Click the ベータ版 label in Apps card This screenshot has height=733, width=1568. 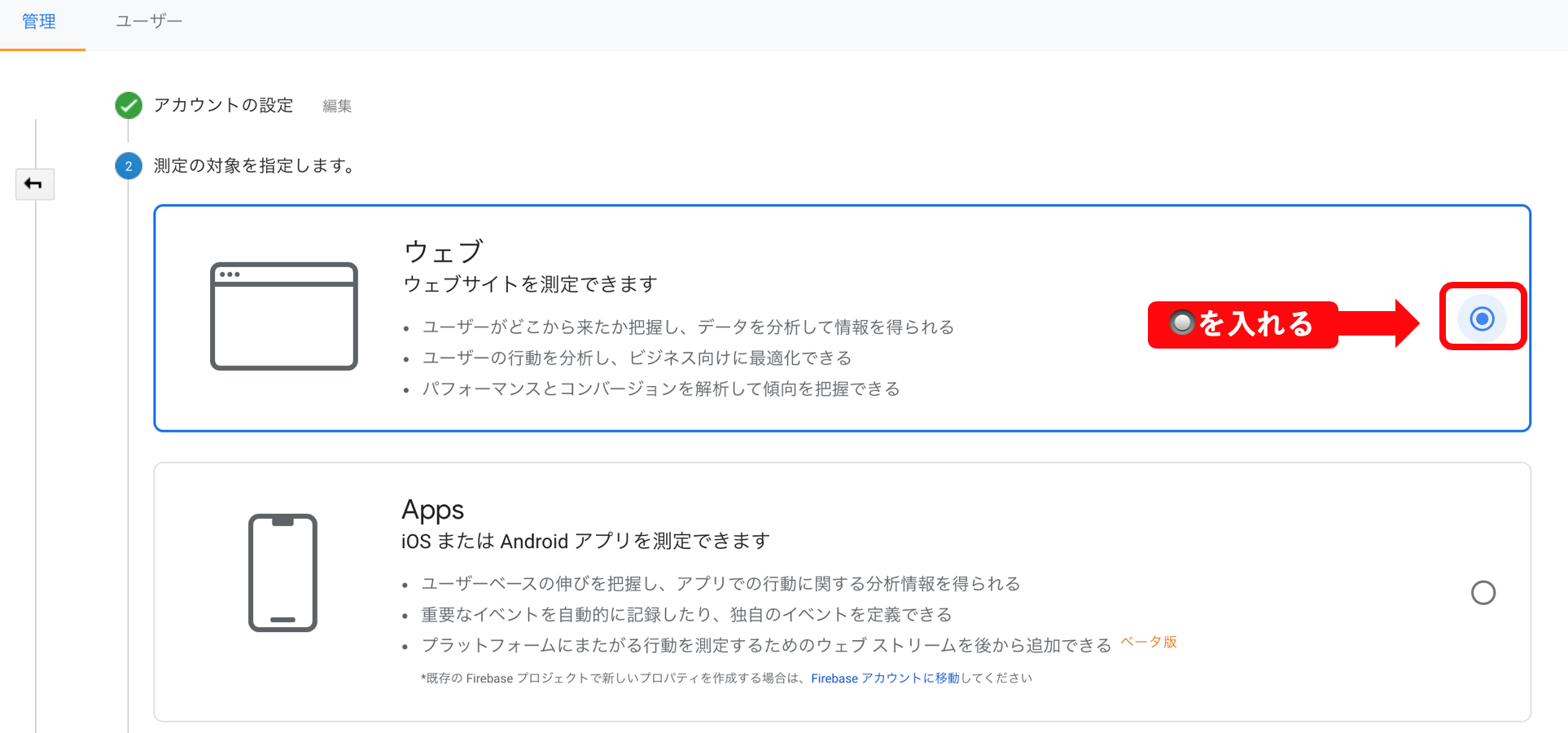coord(1149,642)
